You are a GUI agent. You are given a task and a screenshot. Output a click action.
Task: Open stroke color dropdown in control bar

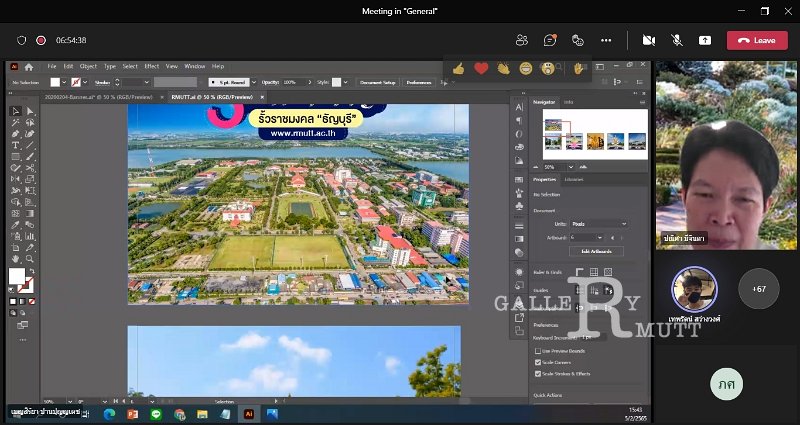[x=85, y=82]
